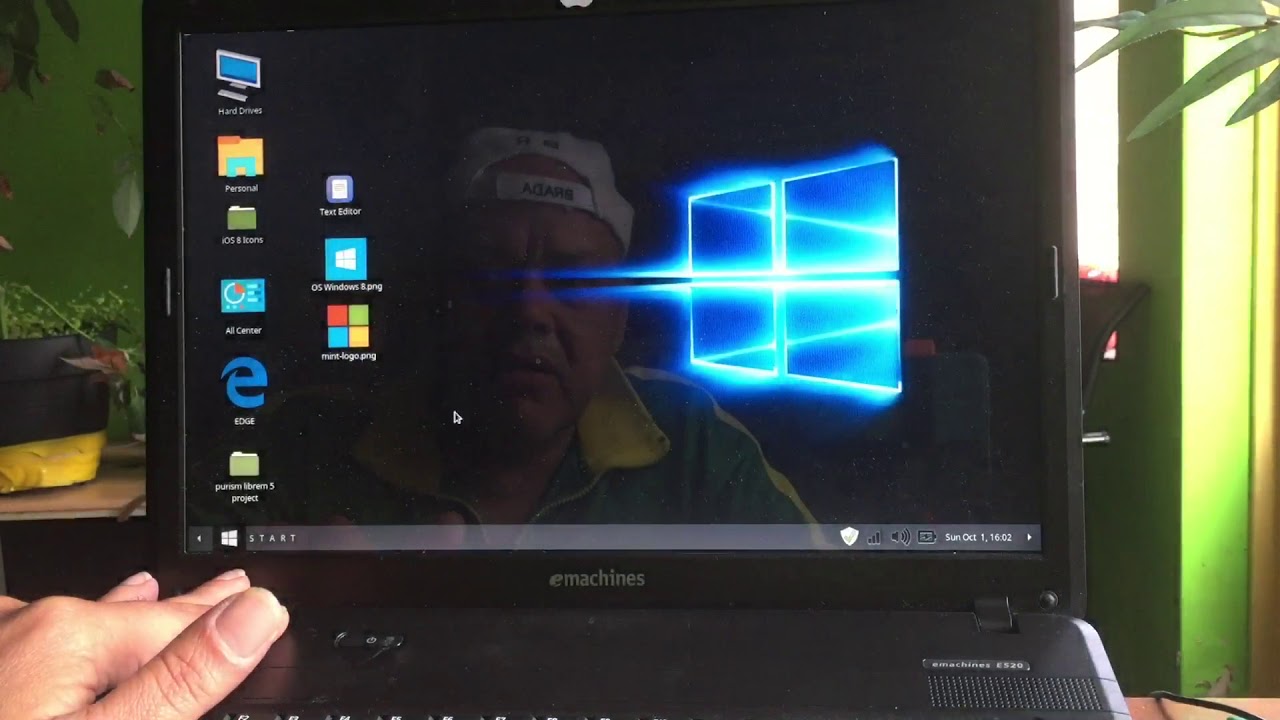Click the Windows logo start icon
Image resolution: width=1280 pixels, height=720 pixels.
click(229, 538)
